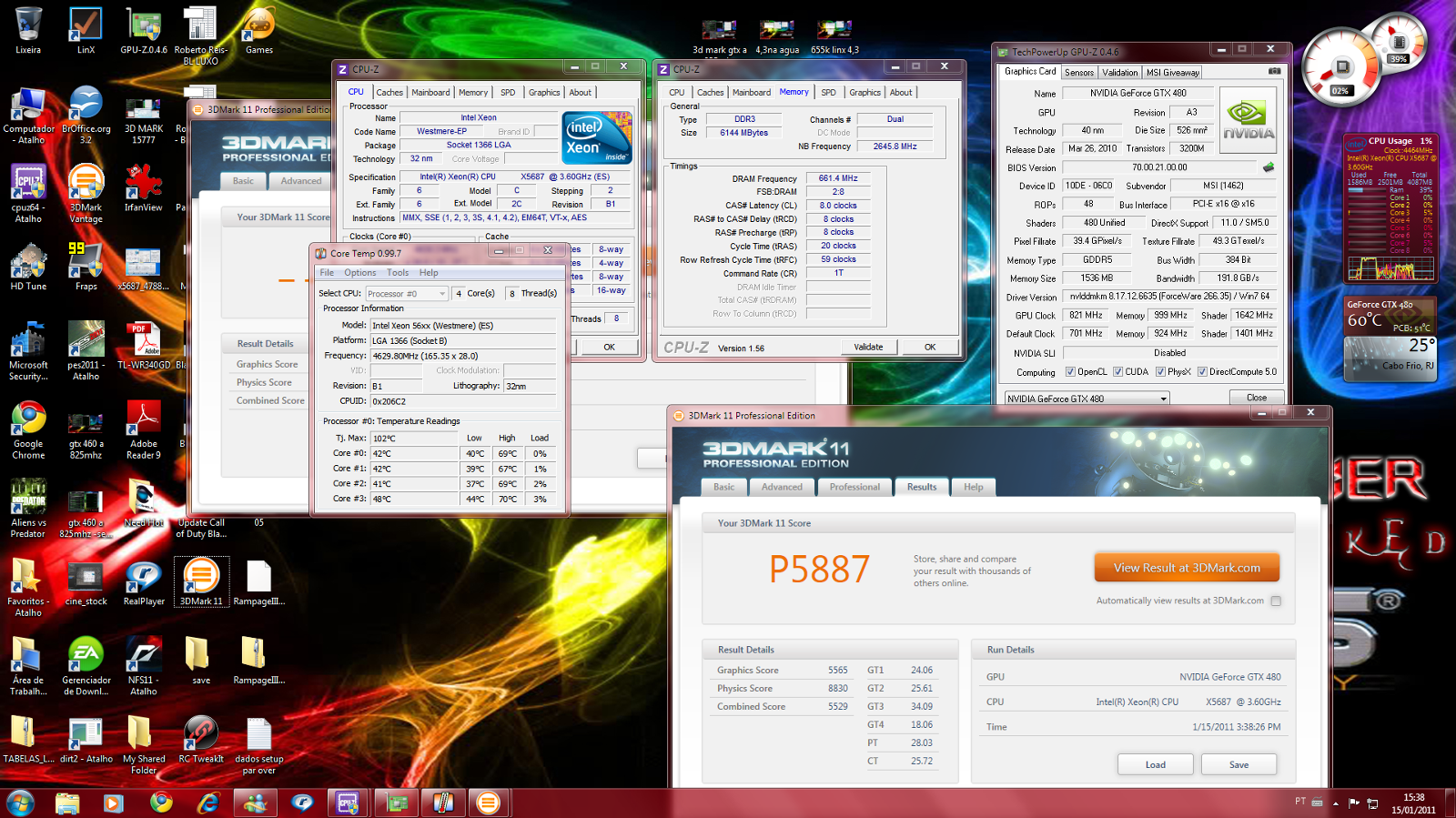
Task: Open the Games desktop shortcut
Action: click(258, 30)
